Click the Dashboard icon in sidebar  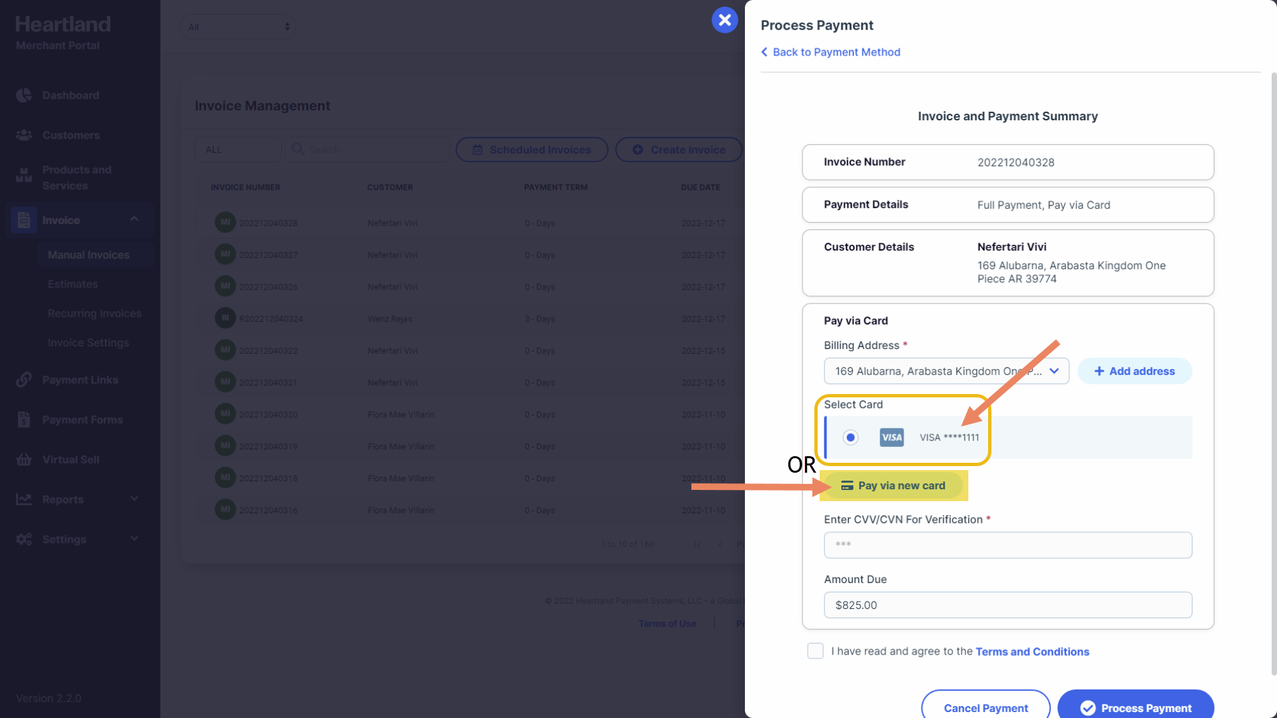(x=24, y=95)
